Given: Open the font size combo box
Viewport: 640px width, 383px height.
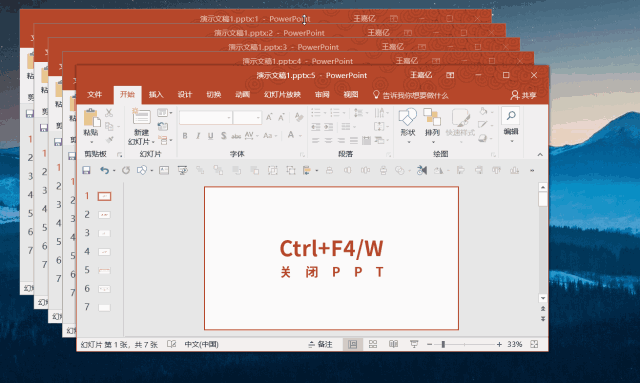Looking at the screenshot, I should click(247, 118).
